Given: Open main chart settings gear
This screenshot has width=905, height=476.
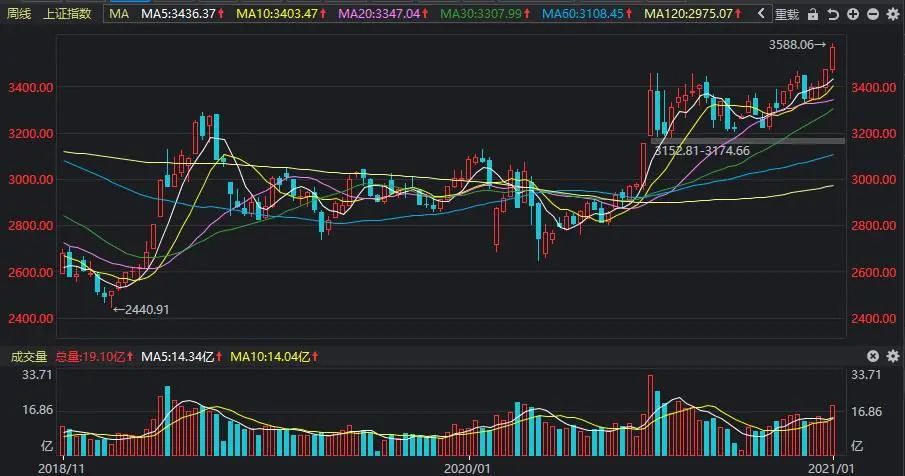Looking at the screenshot, I should tap(893, 14).
